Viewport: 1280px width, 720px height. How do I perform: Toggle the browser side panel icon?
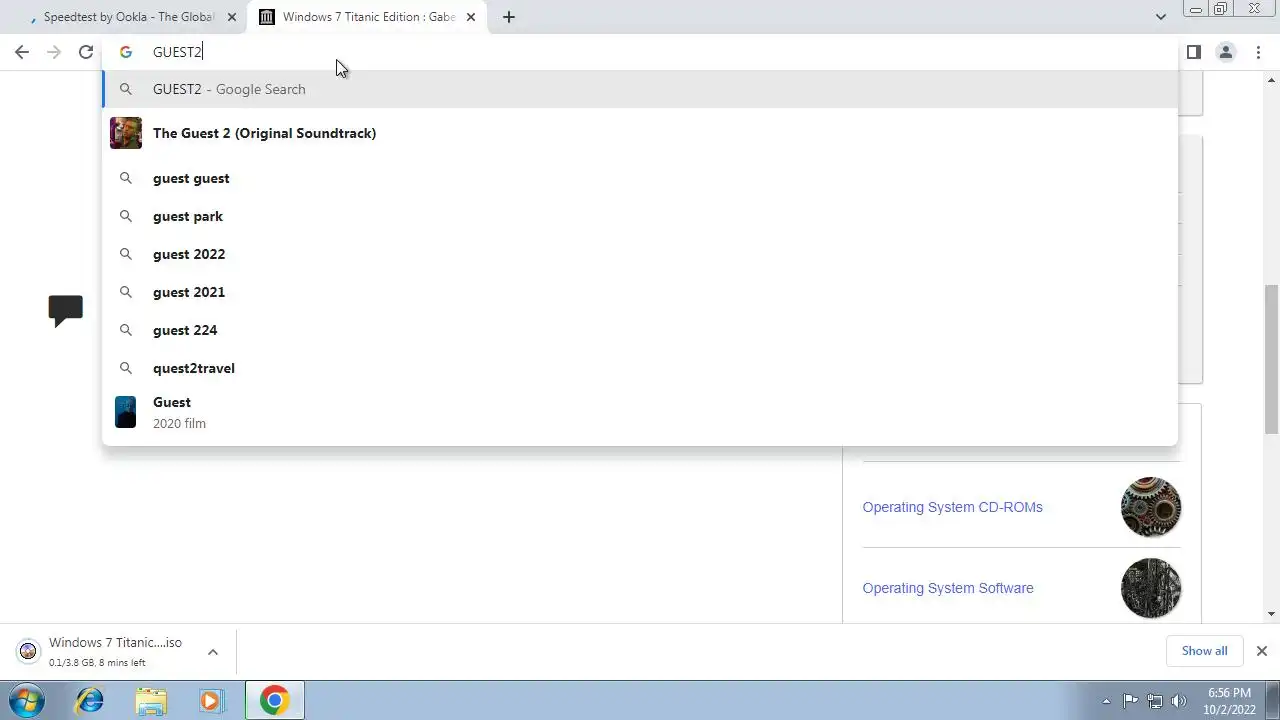pyautogui.click(x=1193, y=52)
